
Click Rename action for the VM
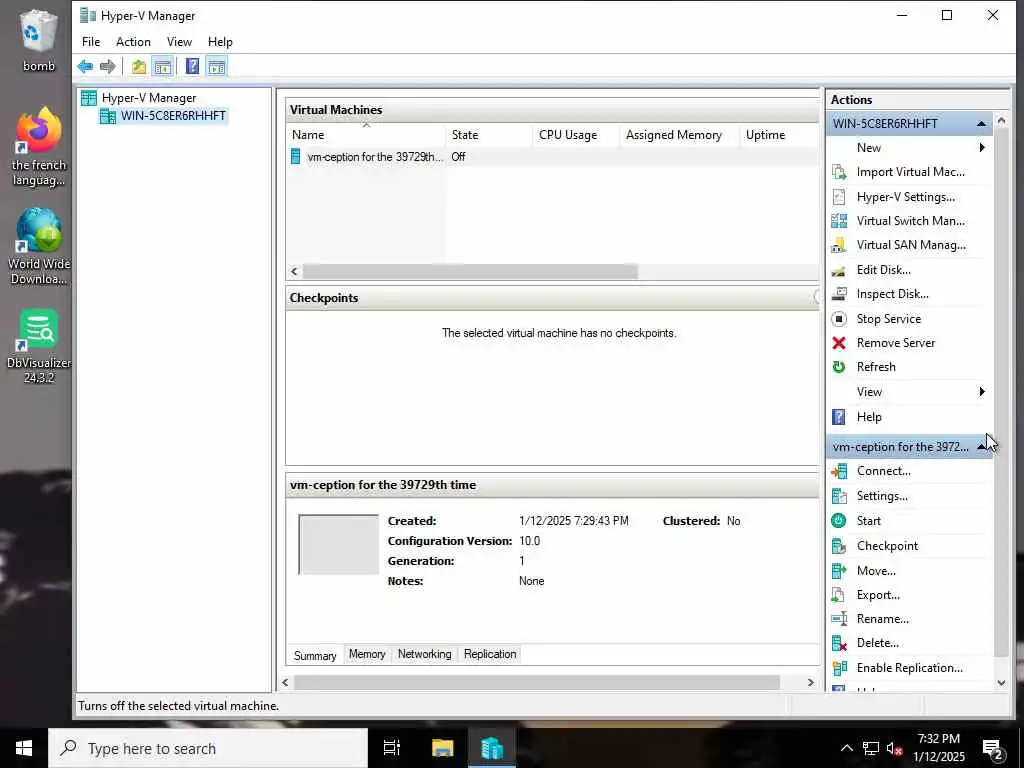point(882,618)
